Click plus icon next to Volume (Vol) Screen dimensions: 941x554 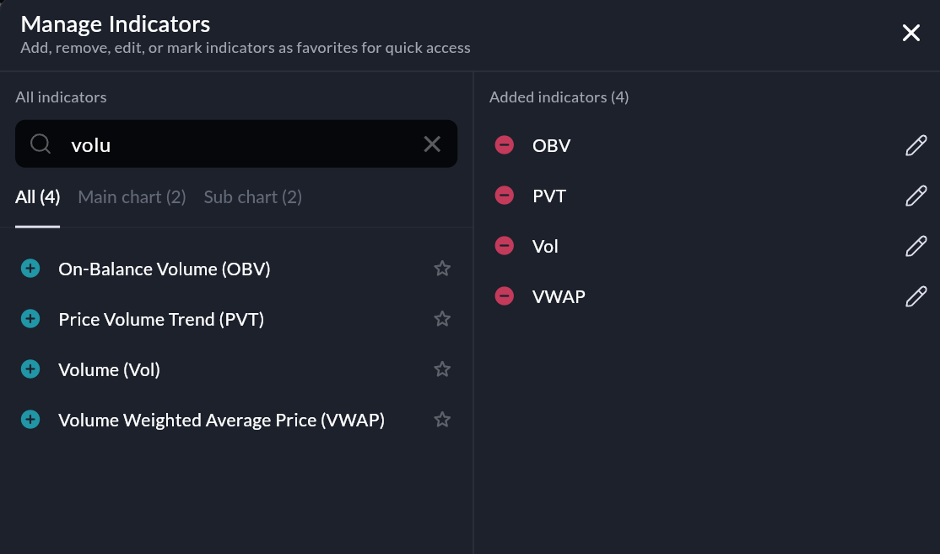point(30,369)
